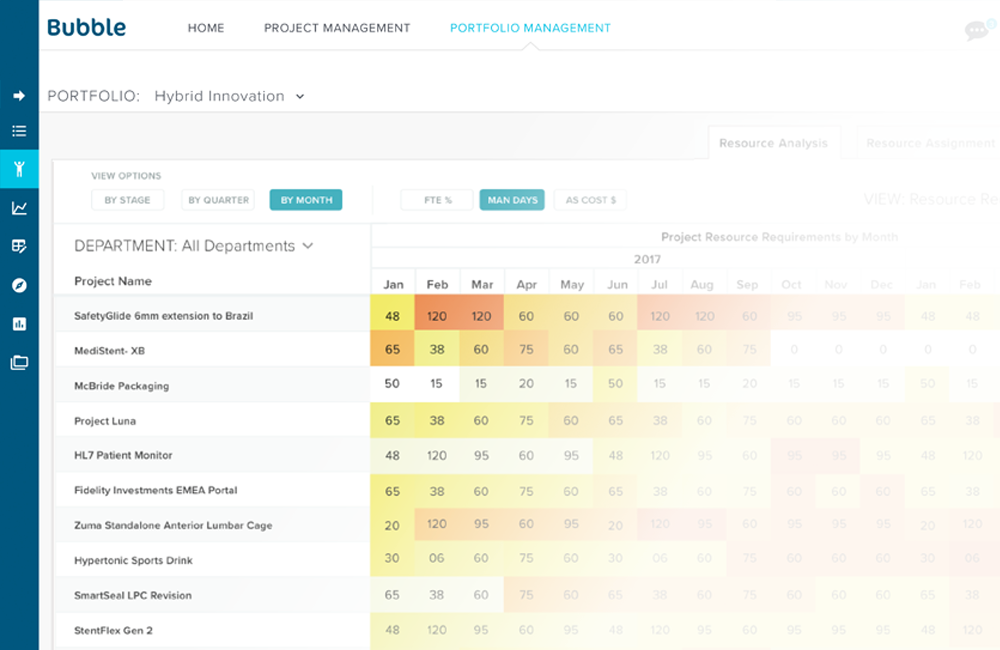Click Fidelity Investments January cell 65
The width and height of the screenshot is (1000, 650).
[392, 491]
